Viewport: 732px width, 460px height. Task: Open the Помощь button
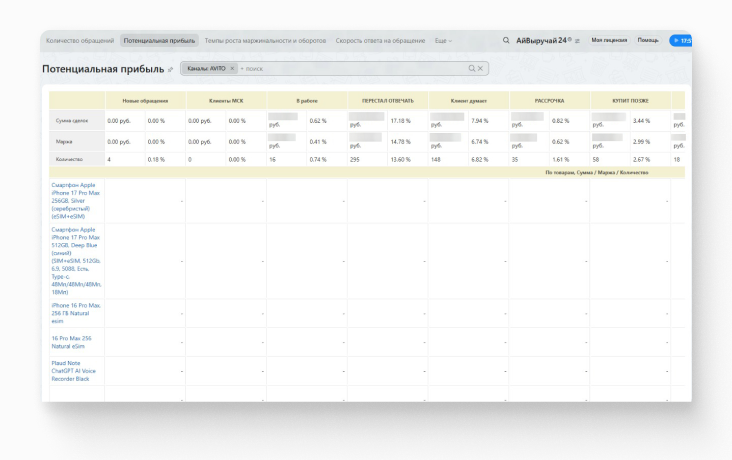[x=648, y=41]
